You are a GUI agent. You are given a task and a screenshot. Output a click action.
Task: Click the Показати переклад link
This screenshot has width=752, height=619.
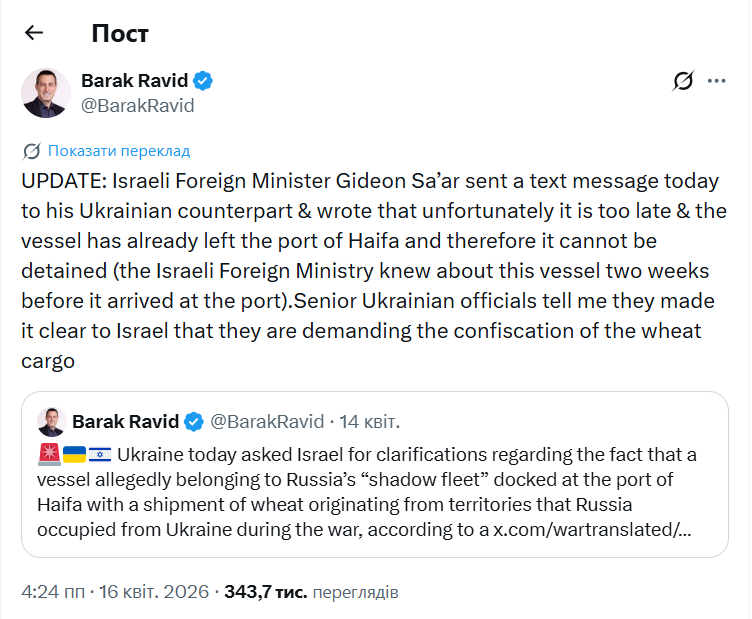[118, 151]
